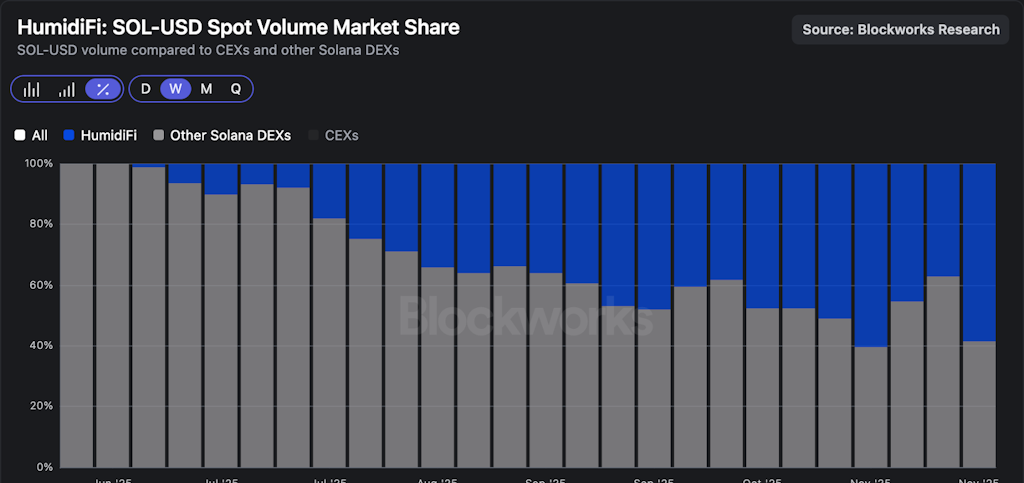The width and height of the screenshot is (1024, 483).
Task: Click the Source: Blockworks Research badge
Action: pos(901,29)
